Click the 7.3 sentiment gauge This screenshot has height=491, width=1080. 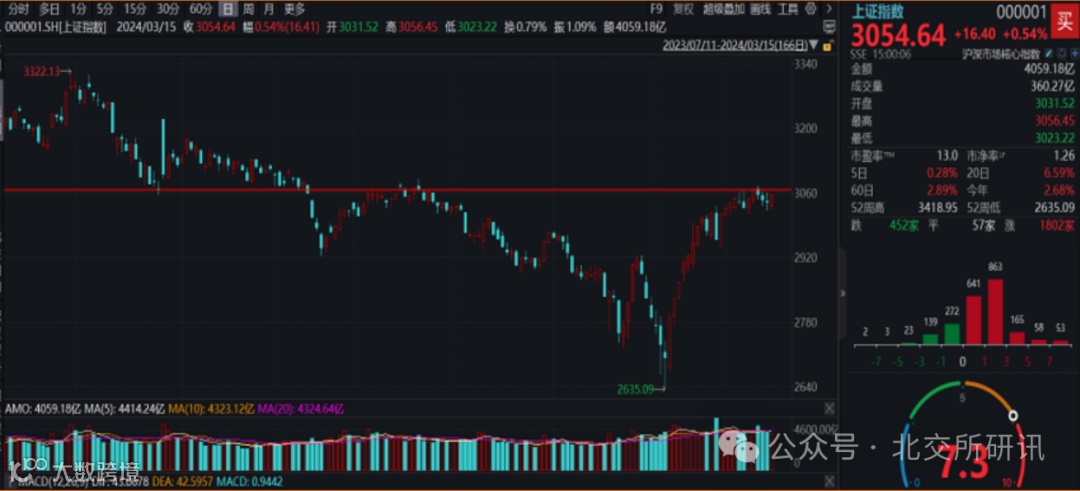(x=963, y=461)
